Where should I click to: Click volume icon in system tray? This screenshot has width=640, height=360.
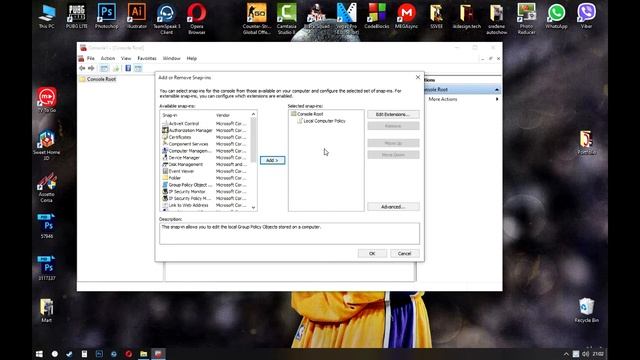tap(585, 354)
